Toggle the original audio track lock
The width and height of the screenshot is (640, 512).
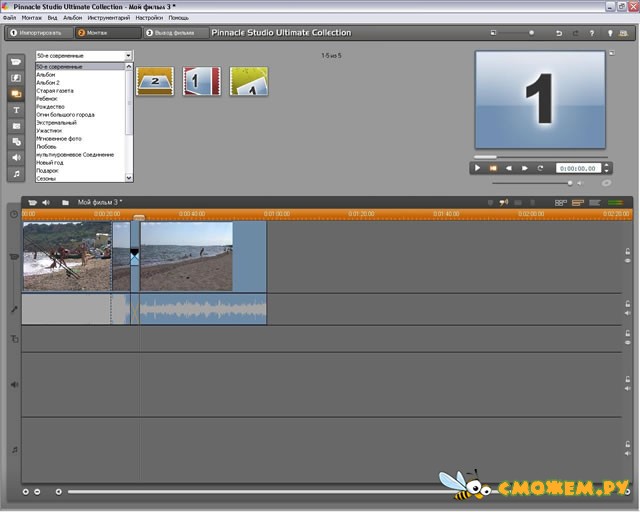(628, 304)
